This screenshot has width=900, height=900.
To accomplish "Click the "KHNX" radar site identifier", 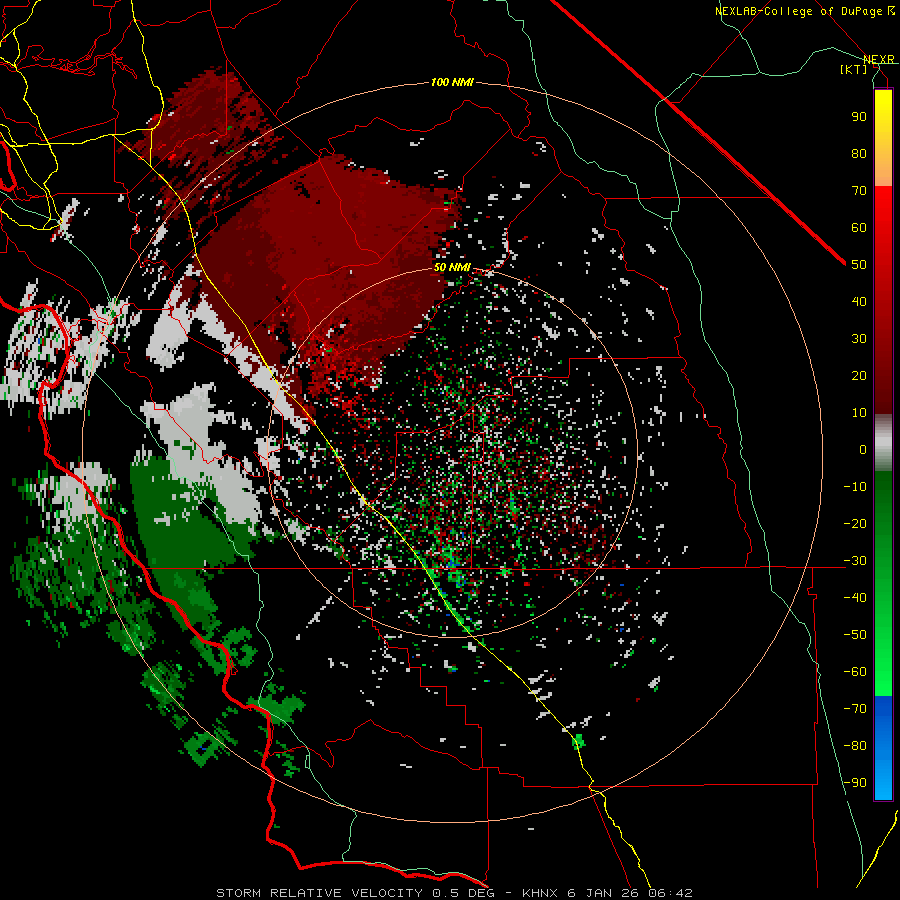I will 540,893.
